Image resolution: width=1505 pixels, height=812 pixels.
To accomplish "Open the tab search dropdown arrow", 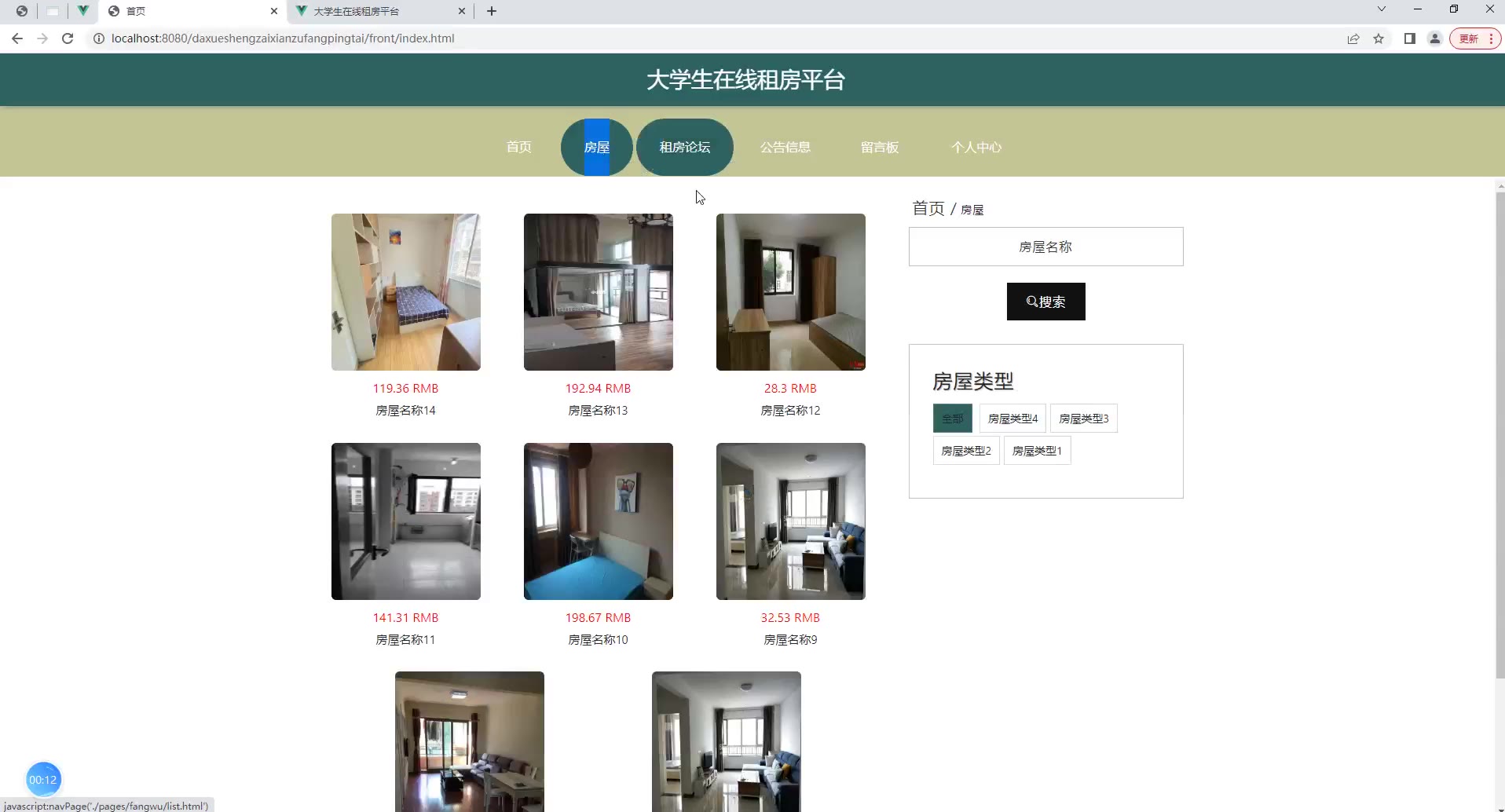I will pos(1382,9).
